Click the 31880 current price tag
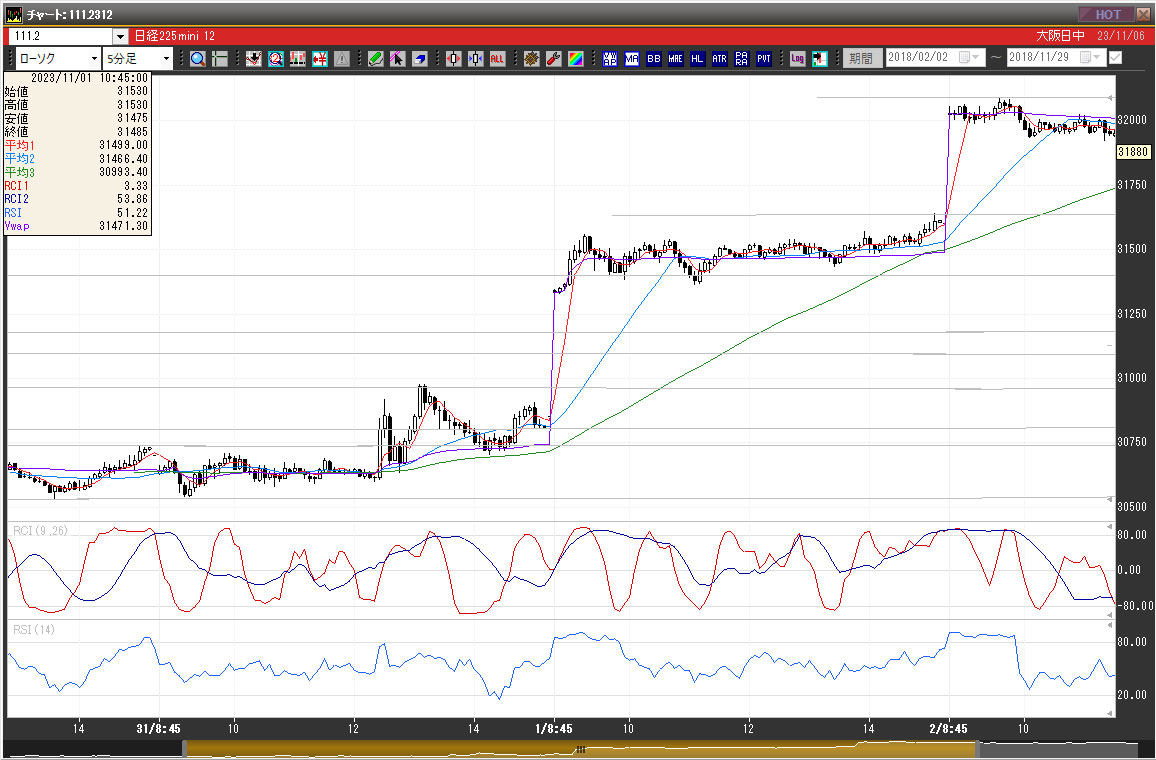 tap(1133, 152)
